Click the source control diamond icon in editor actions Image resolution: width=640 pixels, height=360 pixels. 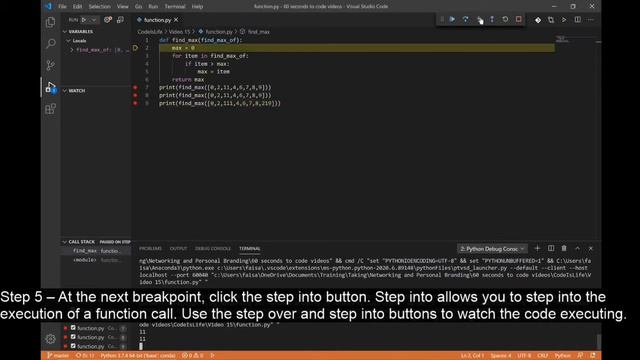point(538,20)
